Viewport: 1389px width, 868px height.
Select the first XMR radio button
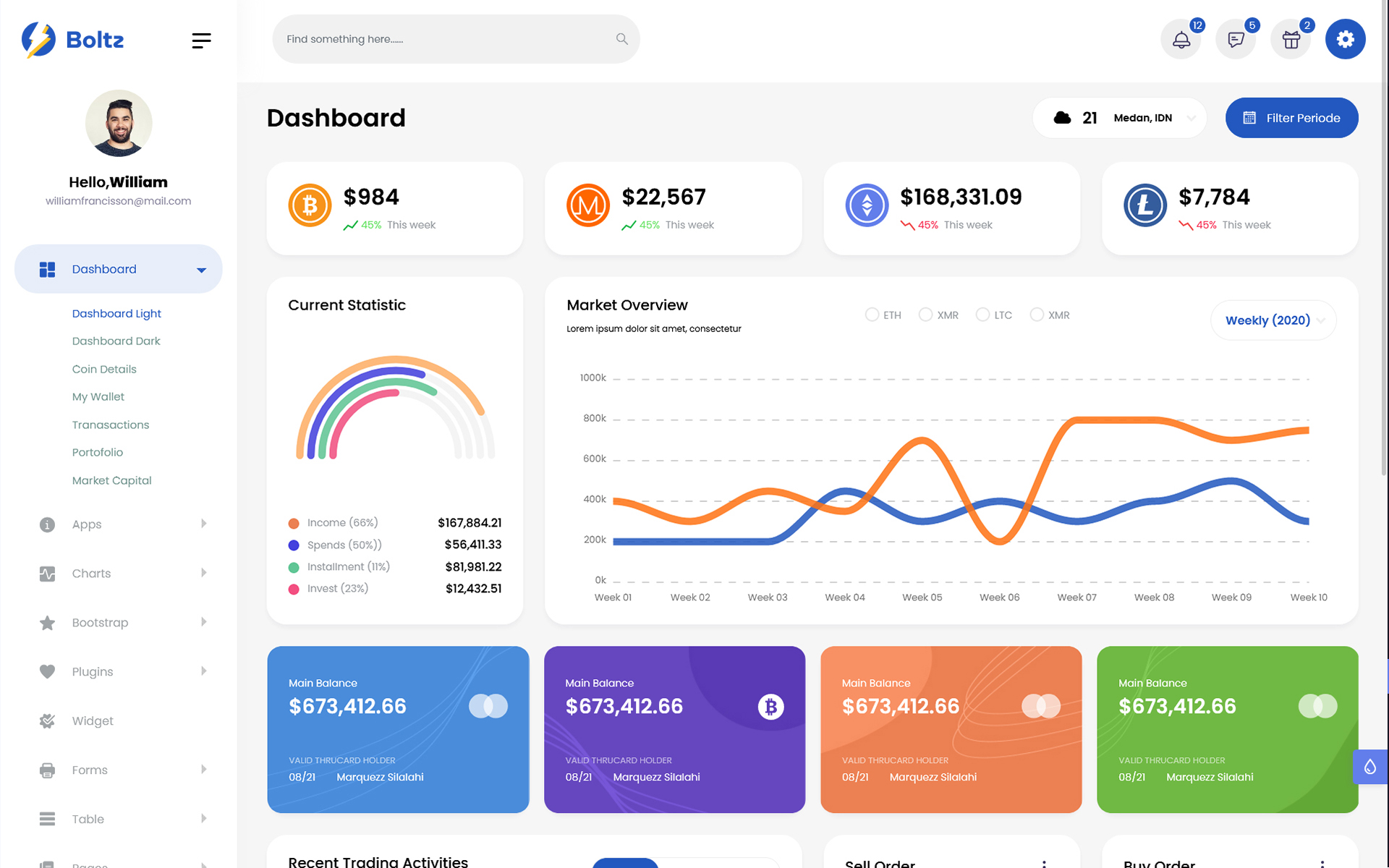click(925, 315)
